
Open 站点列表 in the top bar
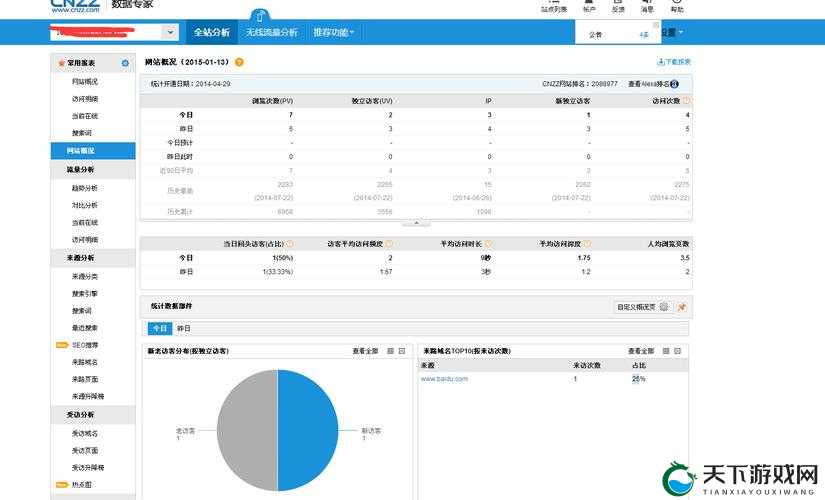554,6
